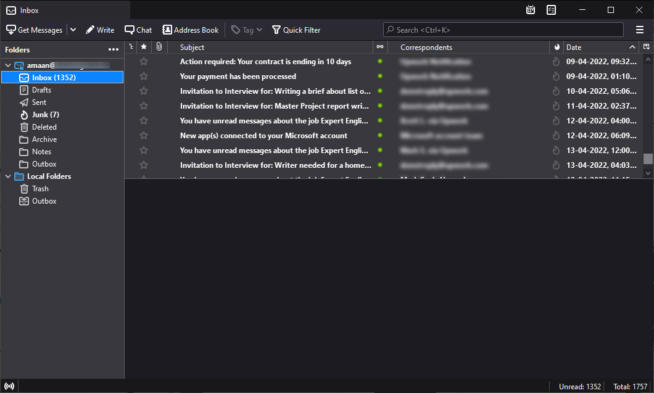Viewport: 654px width, 393px height.
Task: Click the thread column header icon
Action: pos(131,47)
